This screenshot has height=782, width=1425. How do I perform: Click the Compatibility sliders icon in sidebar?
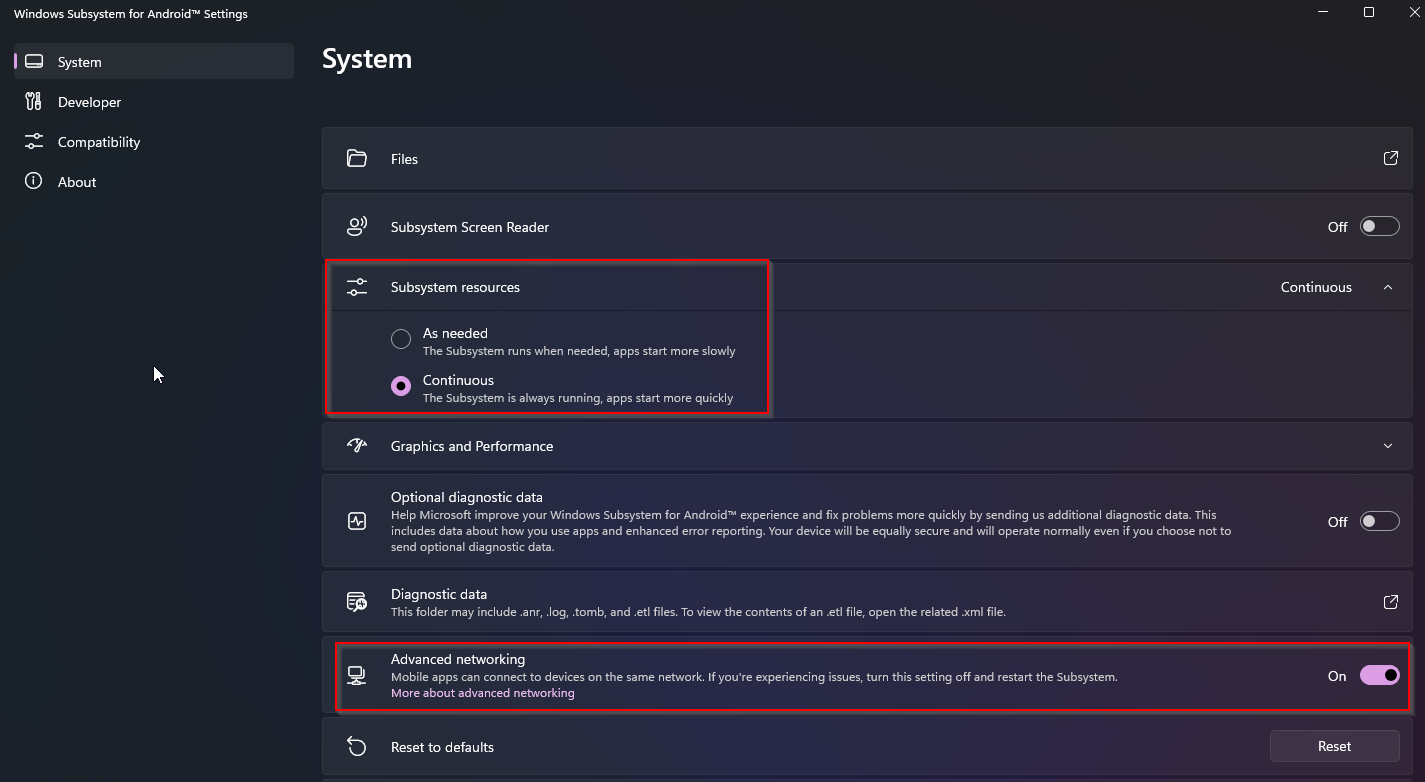33,141
